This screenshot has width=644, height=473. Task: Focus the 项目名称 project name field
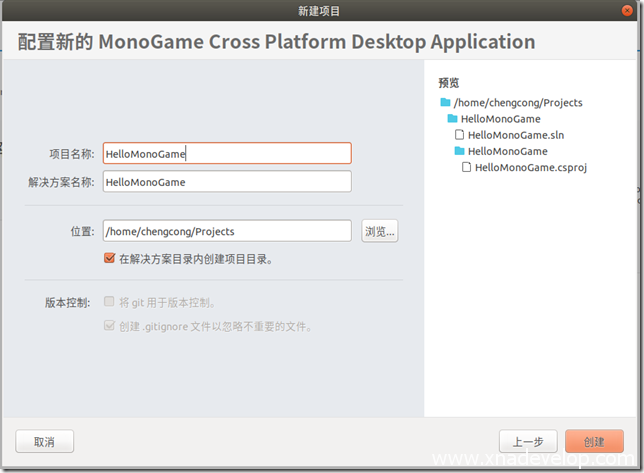[226, 153]
